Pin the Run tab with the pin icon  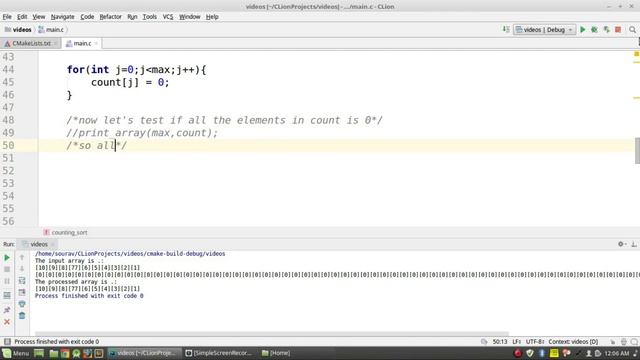tap(7, 310)
